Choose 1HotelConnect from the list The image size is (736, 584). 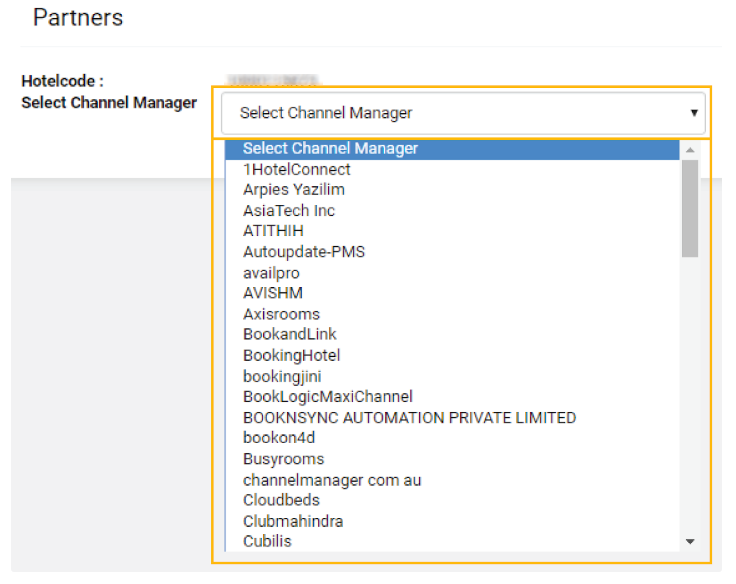click(x=452, y=169)
